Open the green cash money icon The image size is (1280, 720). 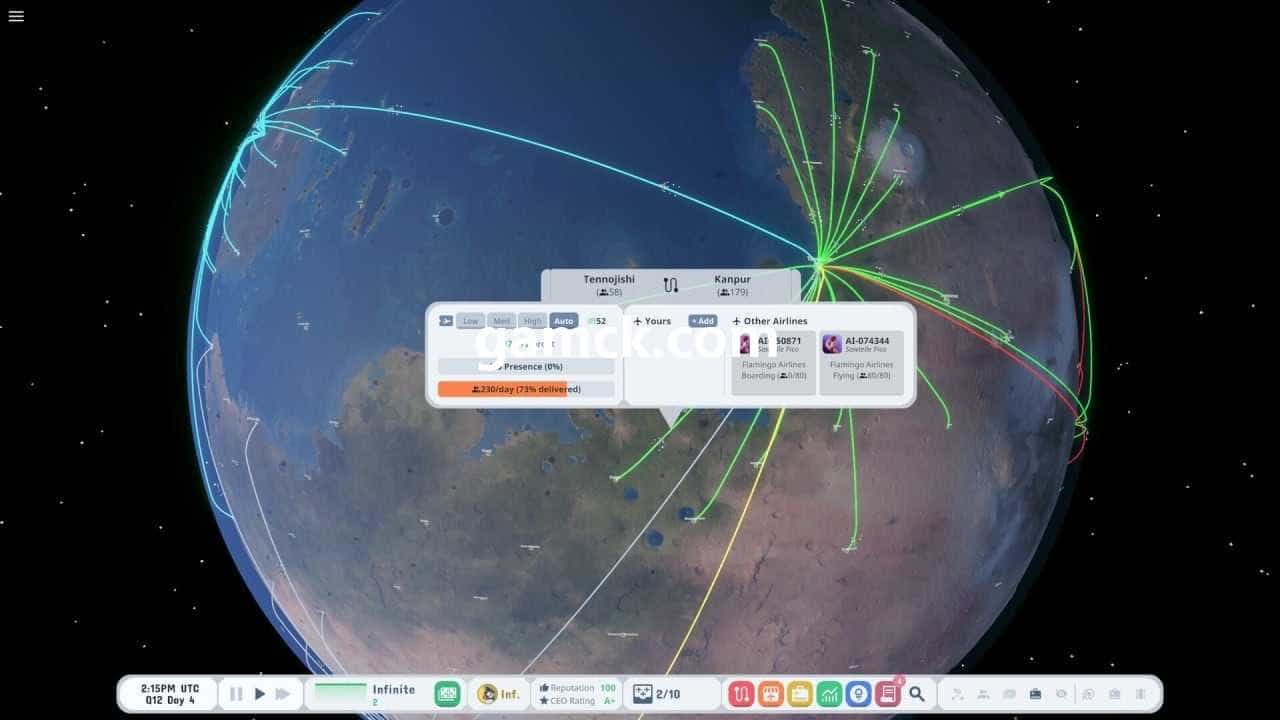pyautogui.click(x=447, y=694)
